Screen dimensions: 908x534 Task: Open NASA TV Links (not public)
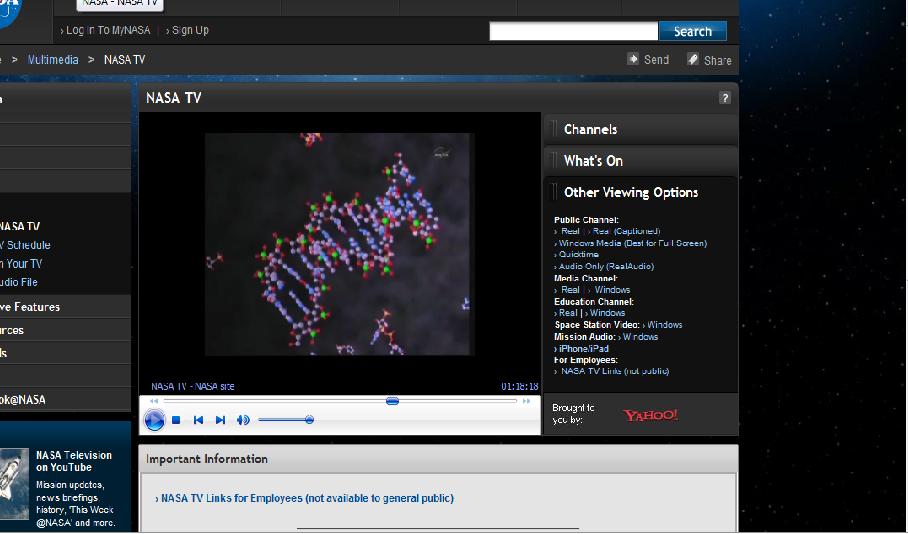coord(615,371)
